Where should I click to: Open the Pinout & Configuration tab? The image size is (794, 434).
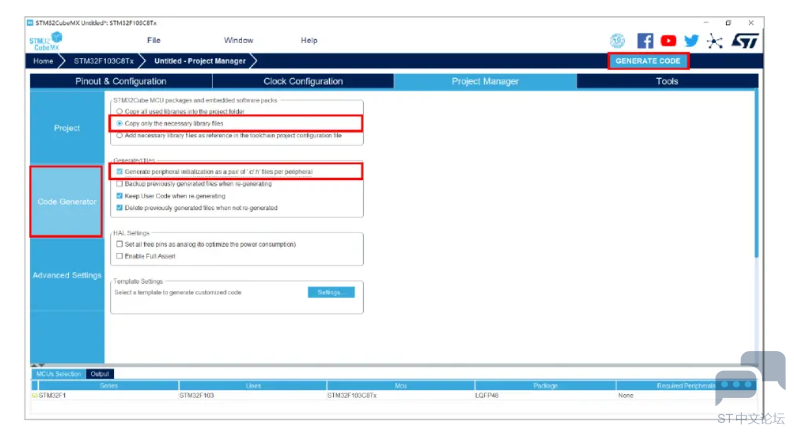tap(119, 81)
